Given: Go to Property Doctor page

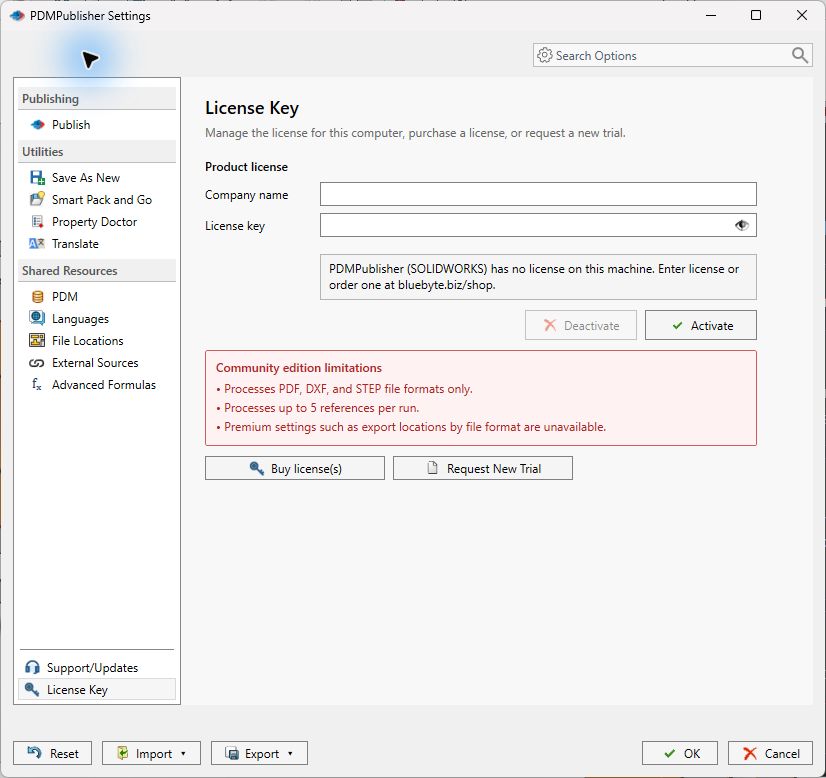Looking at the screenshot, I should click(97, 222).
